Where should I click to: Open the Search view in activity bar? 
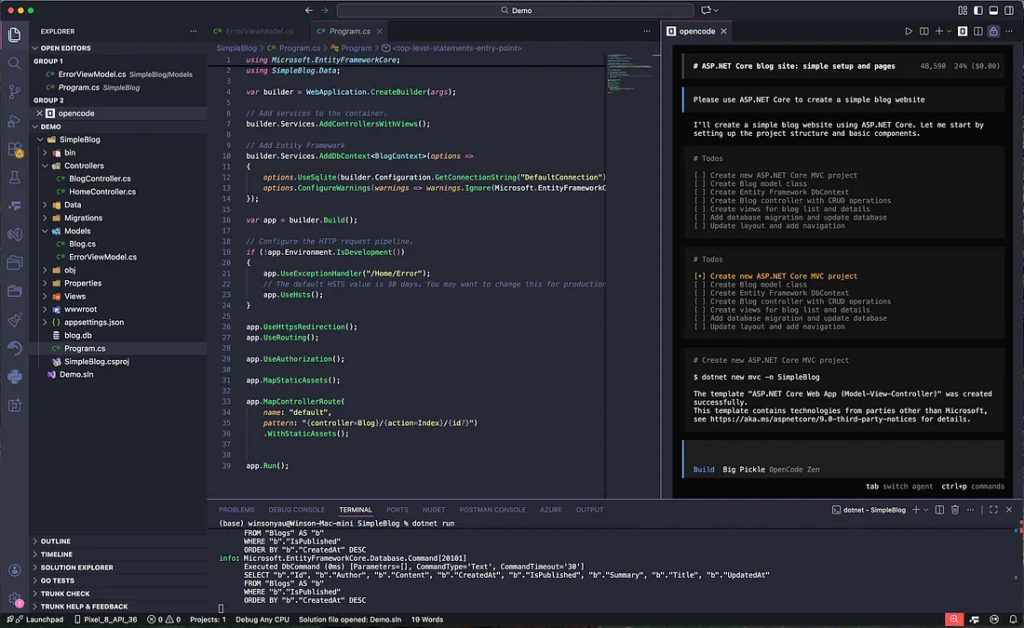[x=14, y=63]
